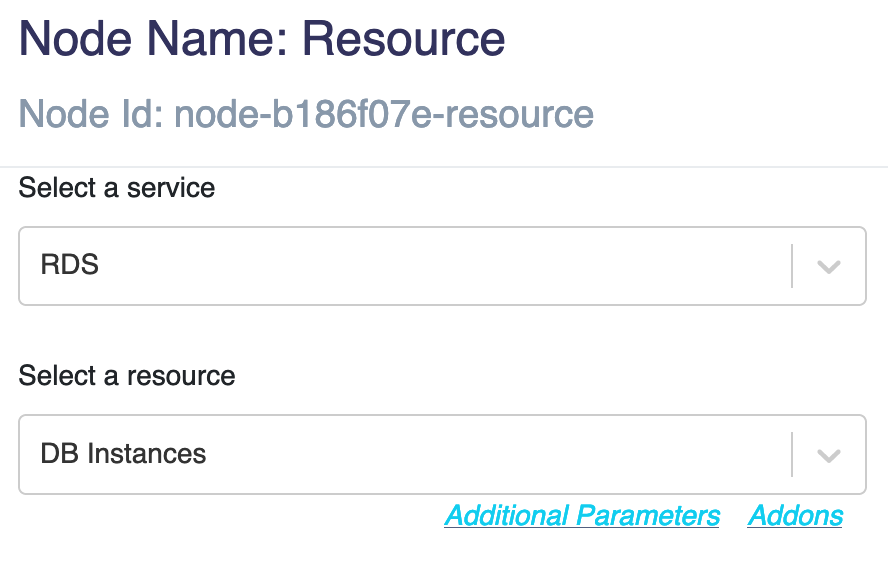Click the Node Name: Resource heading

pyautogui.click(x=262, y=39)
